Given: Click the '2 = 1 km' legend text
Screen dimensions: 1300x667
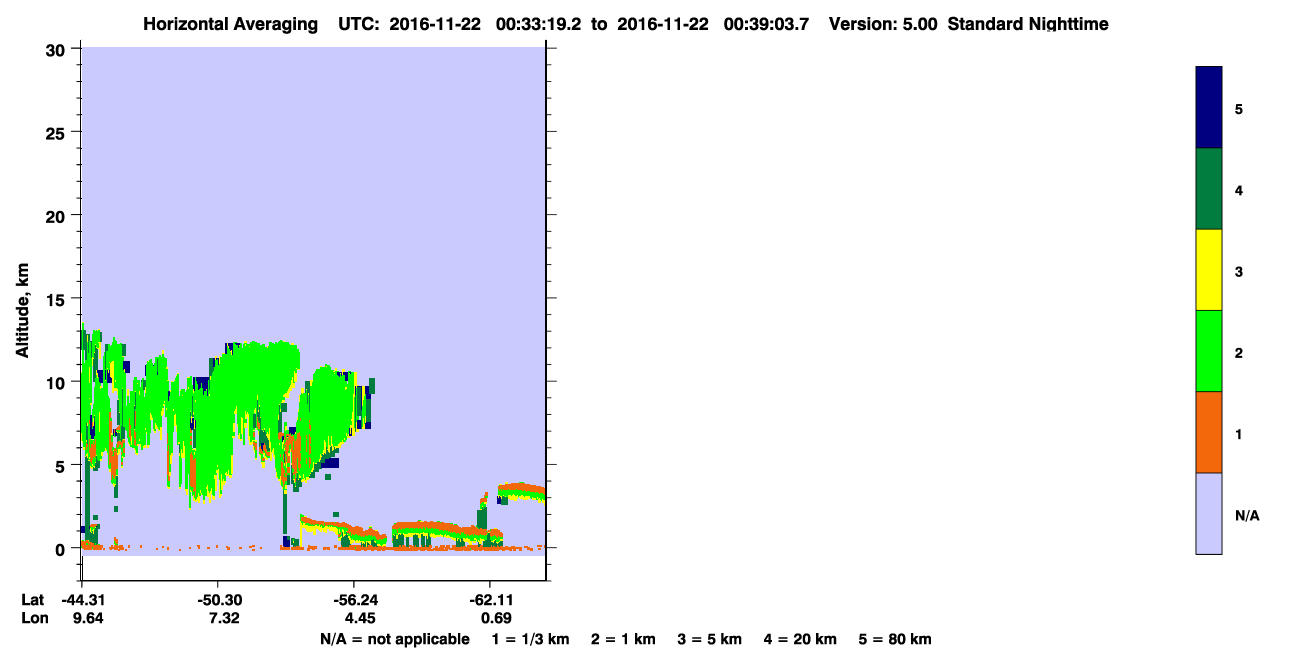Looking at the screenshot, I should tap(623, 639).
